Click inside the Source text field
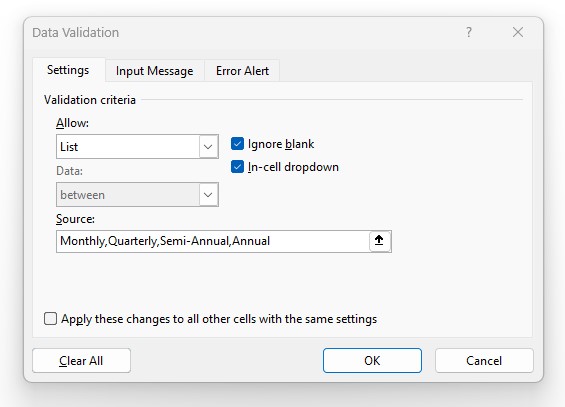 213,241
